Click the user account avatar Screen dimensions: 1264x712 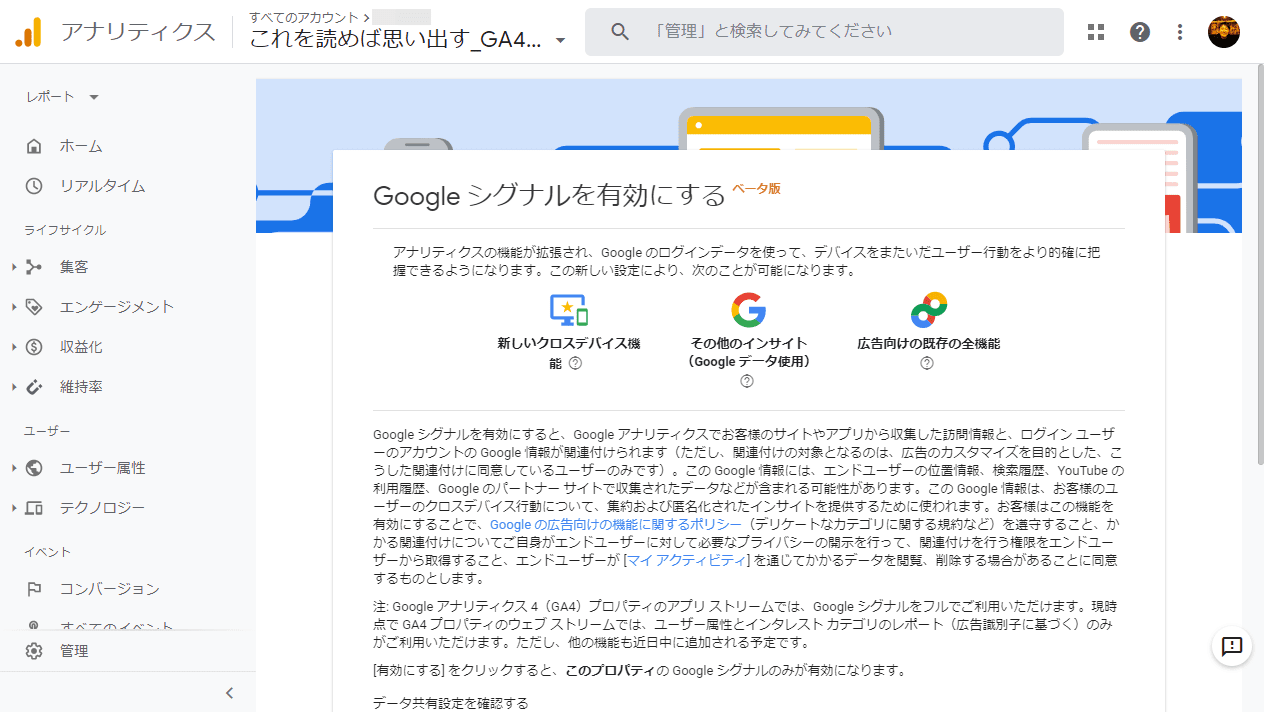tap(1224, 32)
